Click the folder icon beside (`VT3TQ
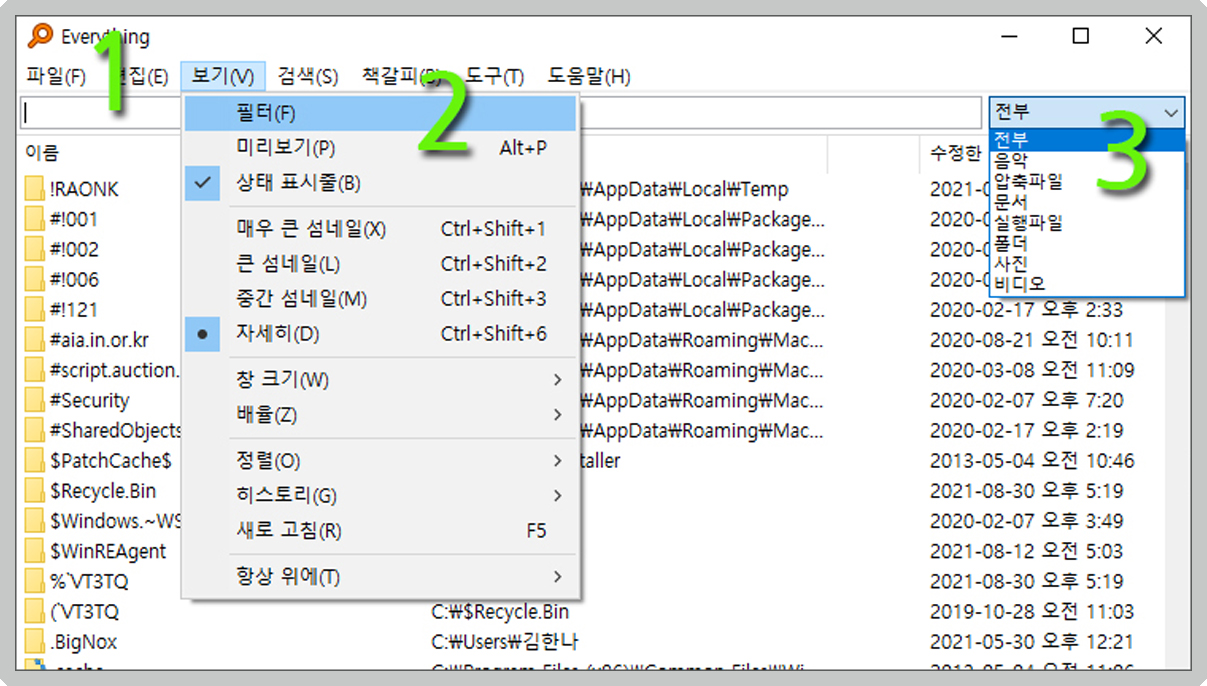 point(35,611)
